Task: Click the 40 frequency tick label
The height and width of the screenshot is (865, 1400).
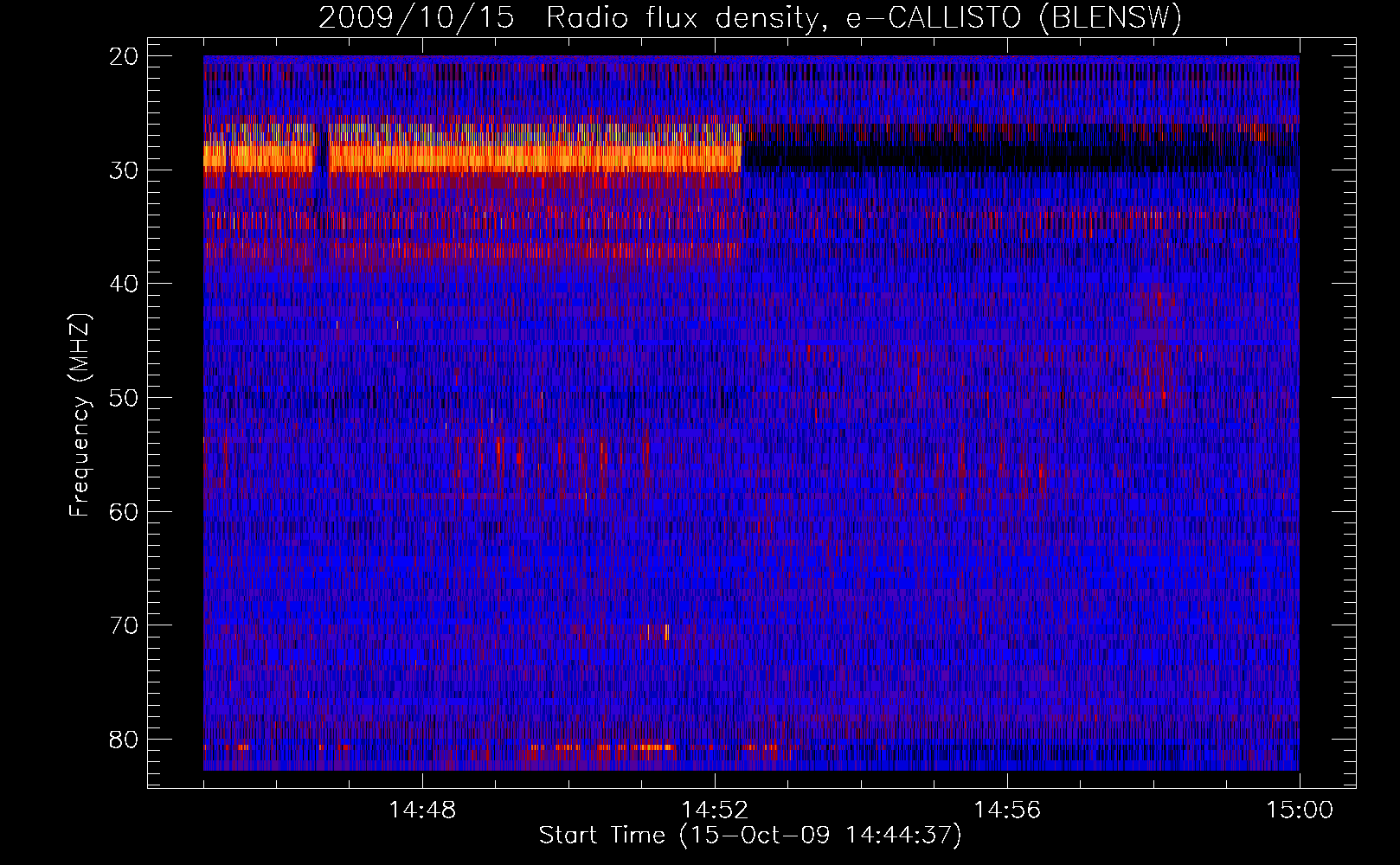Action: coord(125,284)
